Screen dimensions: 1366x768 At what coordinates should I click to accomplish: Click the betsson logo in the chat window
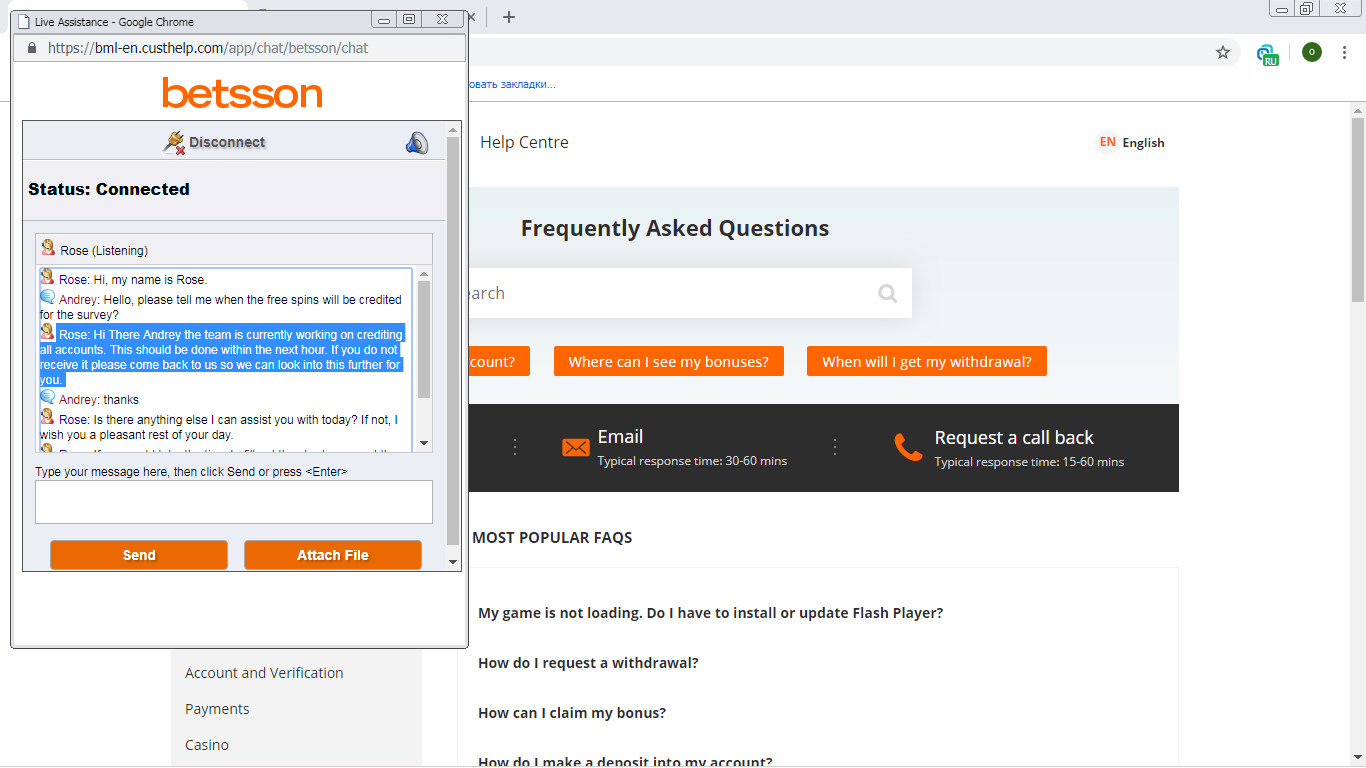tap(242, 93)
